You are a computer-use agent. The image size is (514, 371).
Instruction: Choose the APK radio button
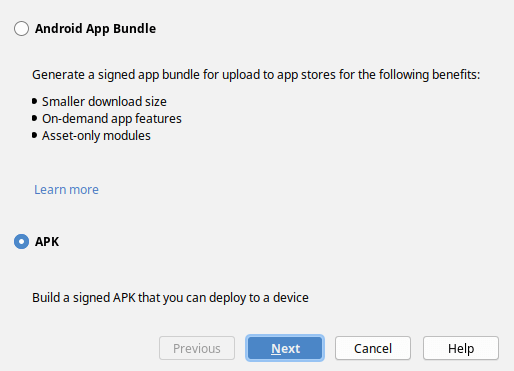pos(21,241)
